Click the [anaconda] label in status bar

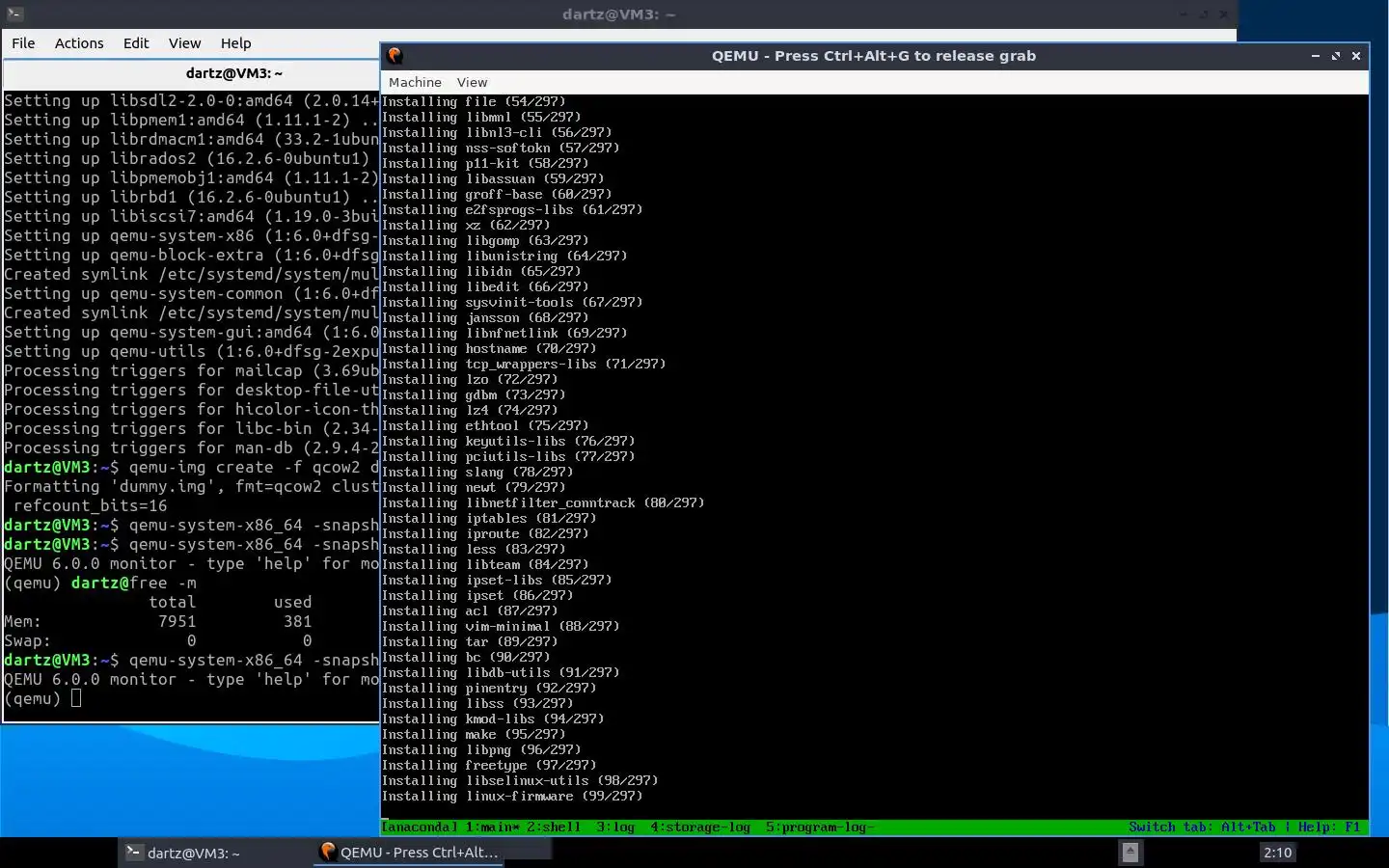click(x=420, y=827)
